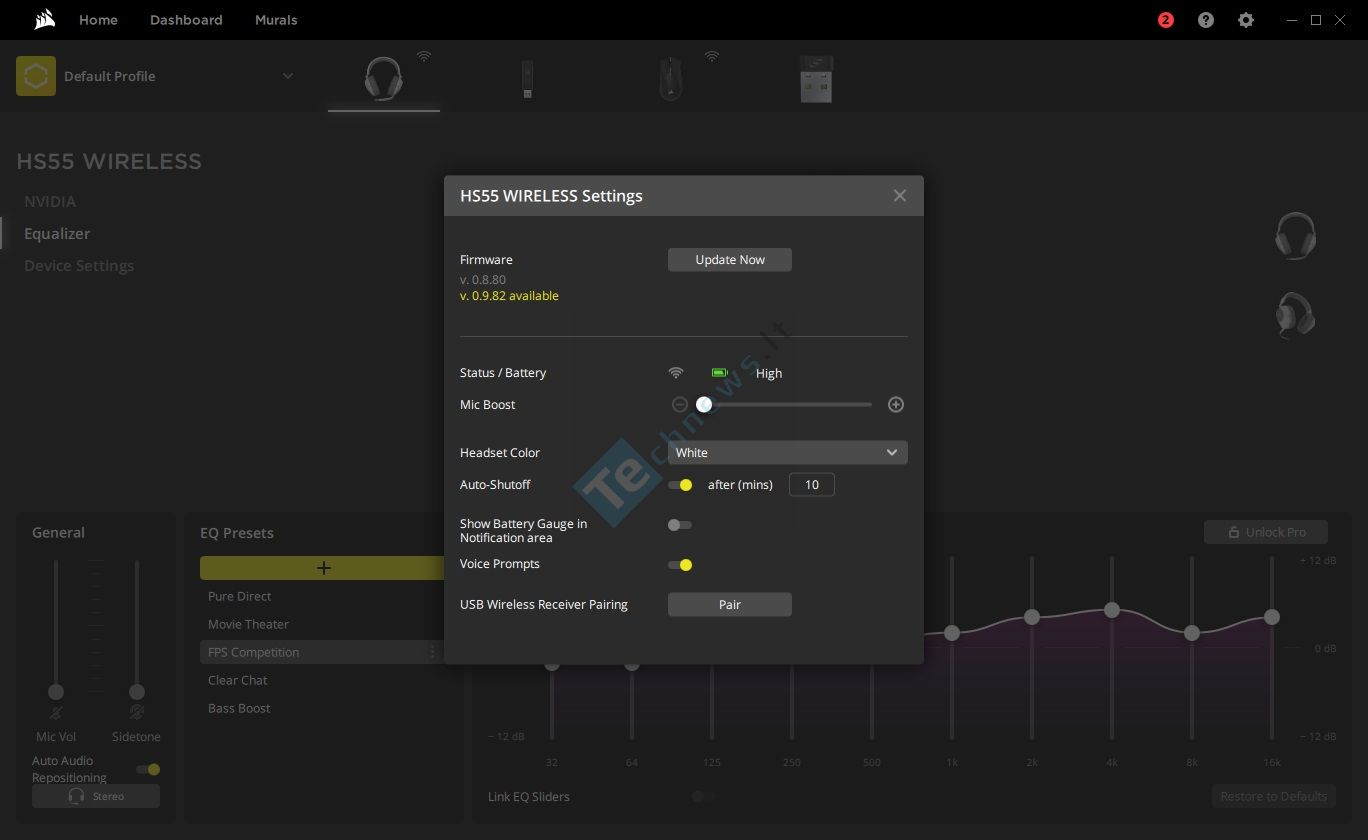The image size is (1368, 840).
Task: Click the 2k EQ band slider handle
Action: 1032,617
